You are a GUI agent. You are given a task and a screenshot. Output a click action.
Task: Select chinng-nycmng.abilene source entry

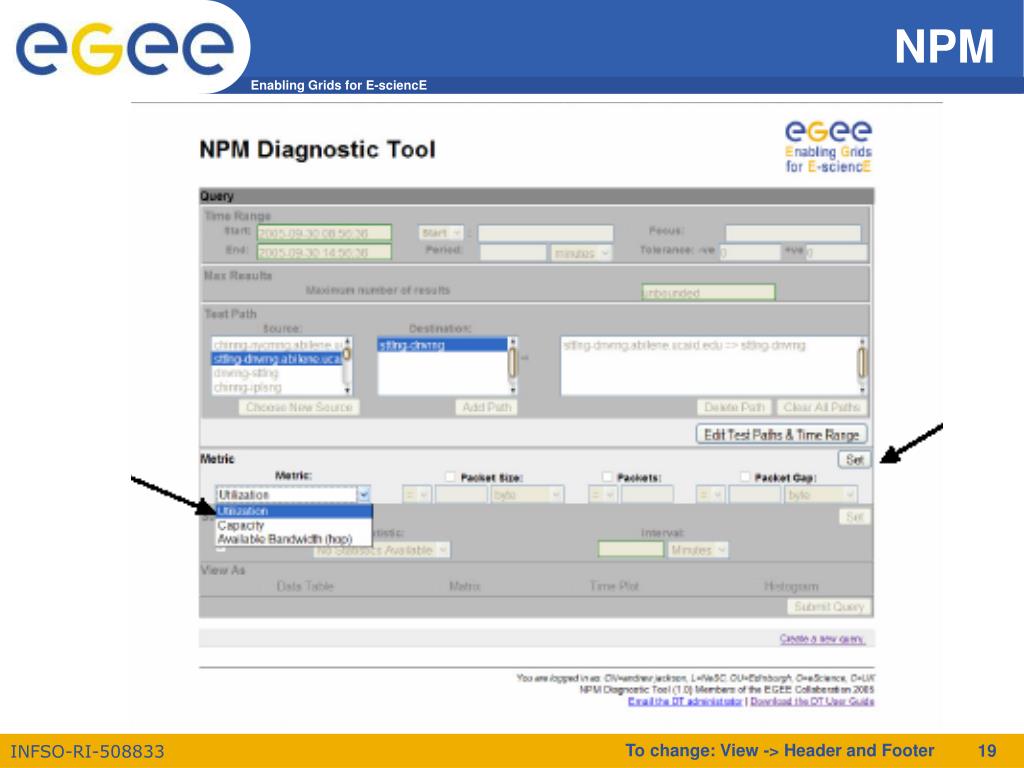tap(278, 345)
